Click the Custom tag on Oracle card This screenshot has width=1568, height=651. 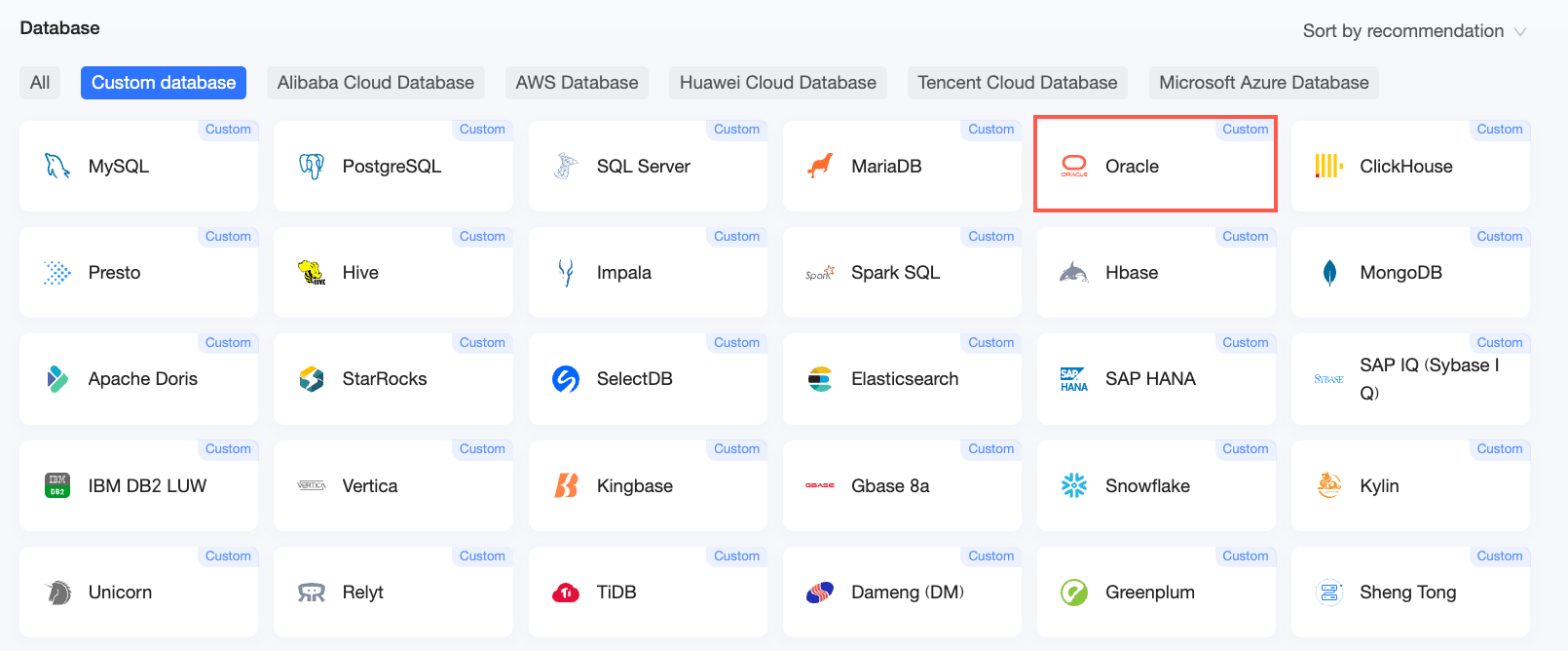1246,130
